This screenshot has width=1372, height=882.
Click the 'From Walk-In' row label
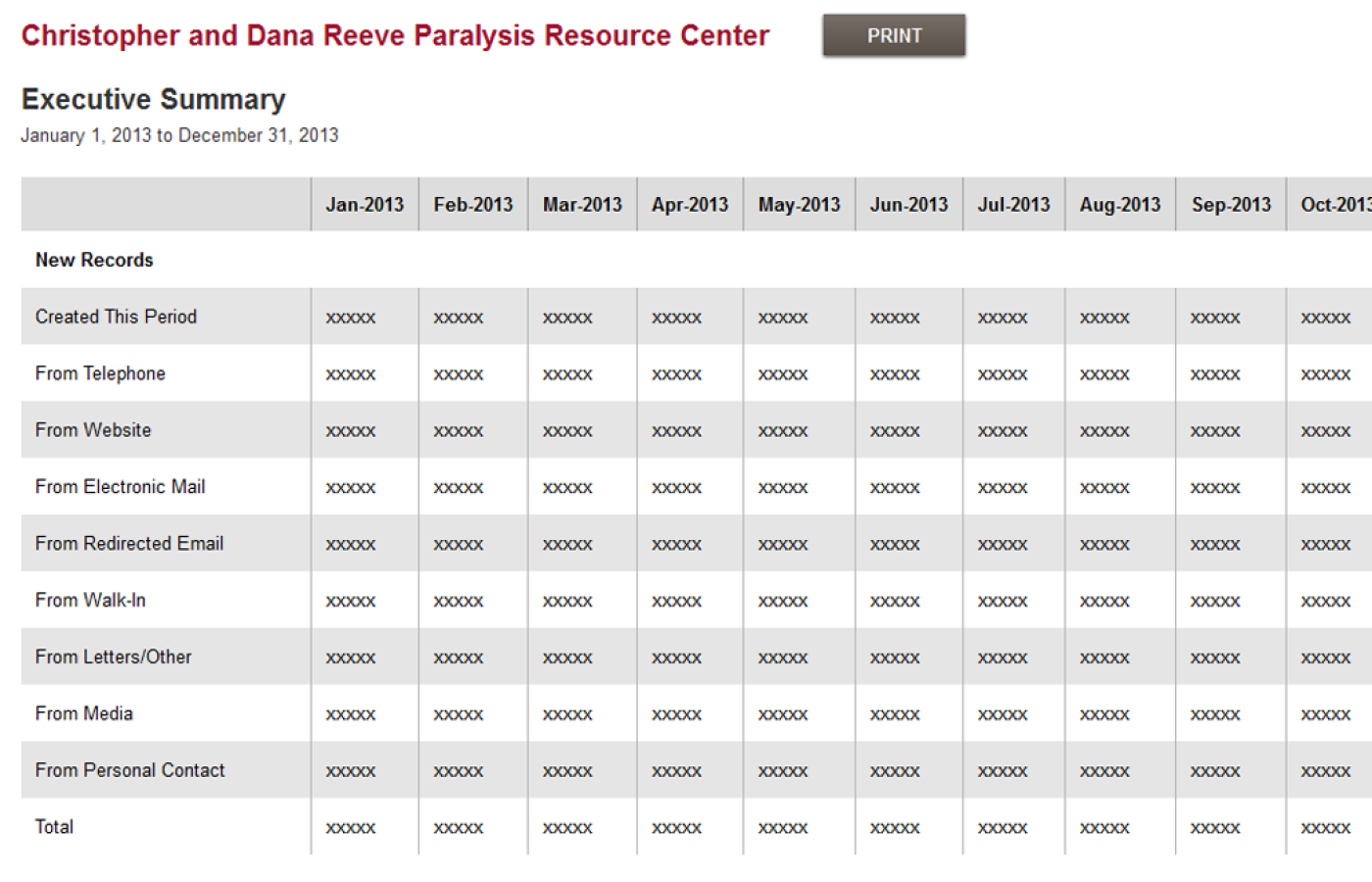[x=90, y=601]
